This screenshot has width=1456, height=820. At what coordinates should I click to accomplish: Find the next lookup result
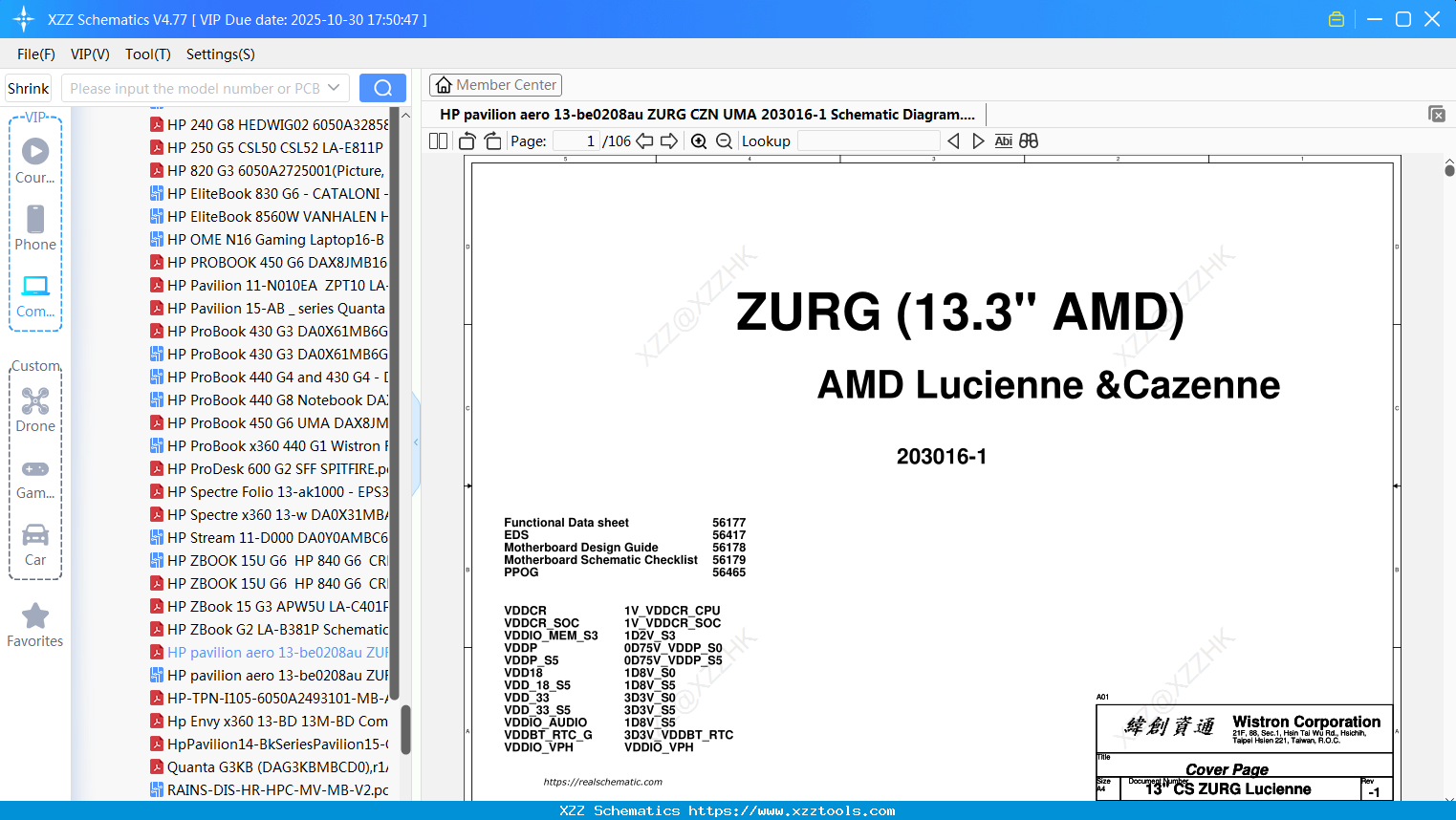[x=978, y=140]
